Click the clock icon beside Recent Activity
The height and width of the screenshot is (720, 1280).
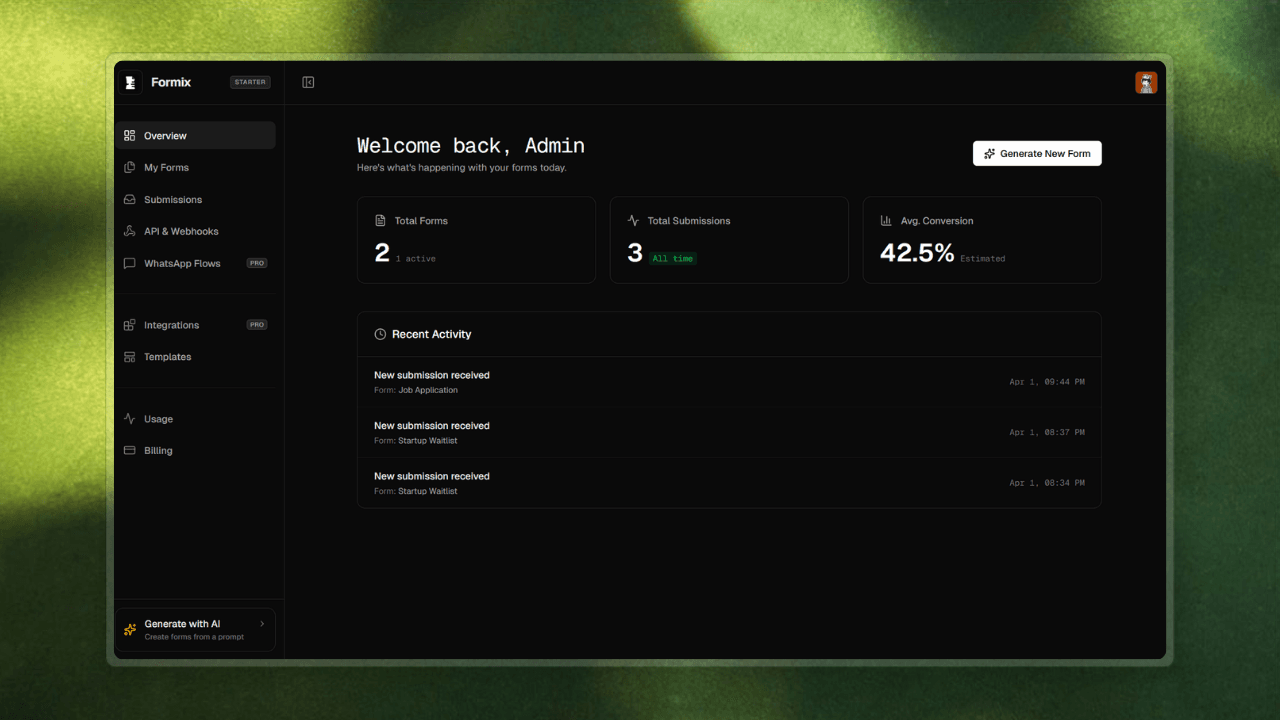pyautogui.click(x=379, y=334)
